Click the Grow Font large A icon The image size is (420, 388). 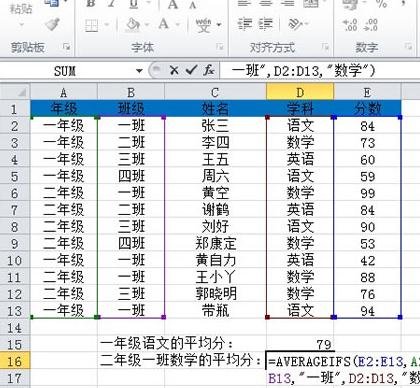point(173,5)
